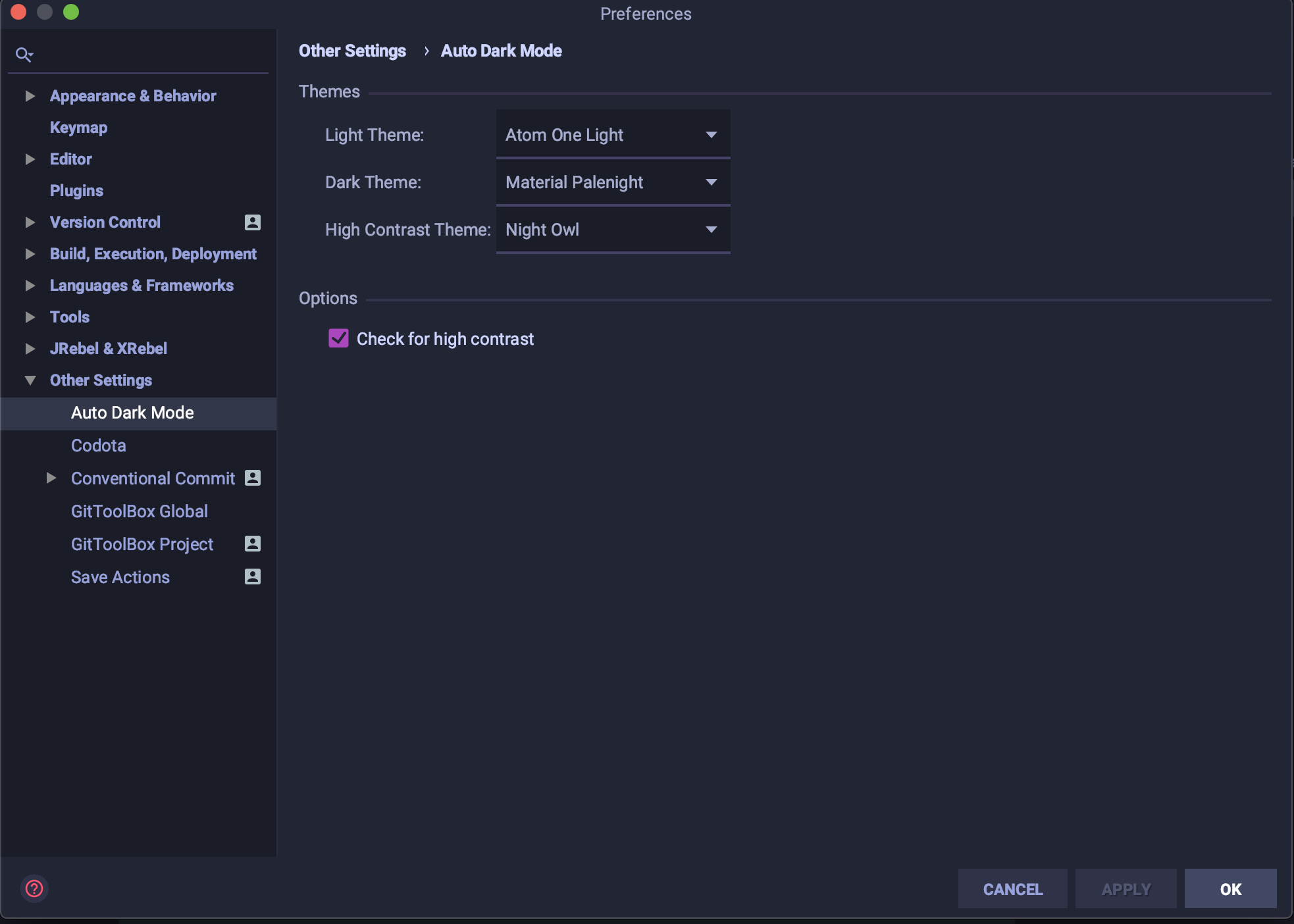
Task: Click the help icon at bottom left
Action: [x=34, y=888]
